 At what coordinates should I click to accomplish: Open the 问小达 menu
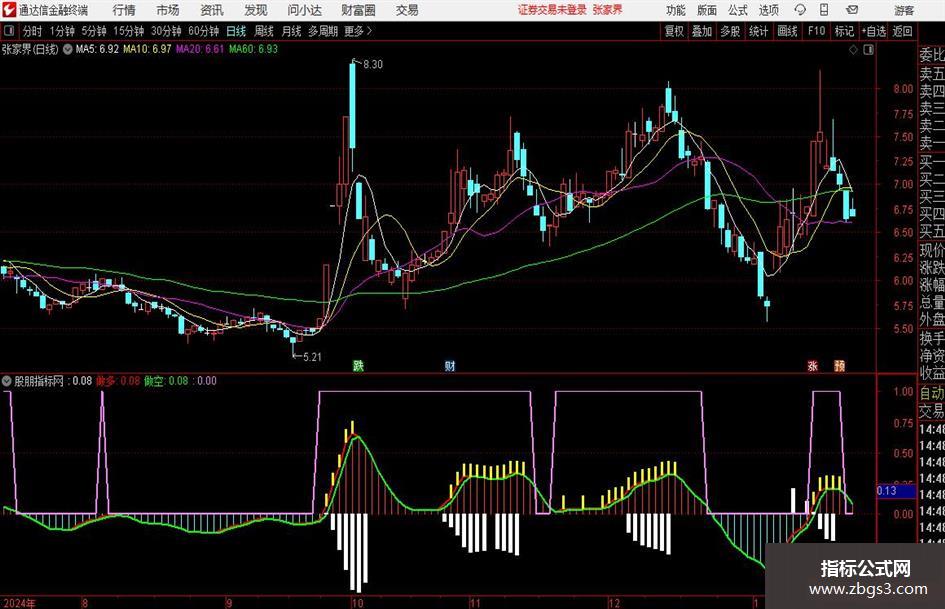tap(304, 10)
